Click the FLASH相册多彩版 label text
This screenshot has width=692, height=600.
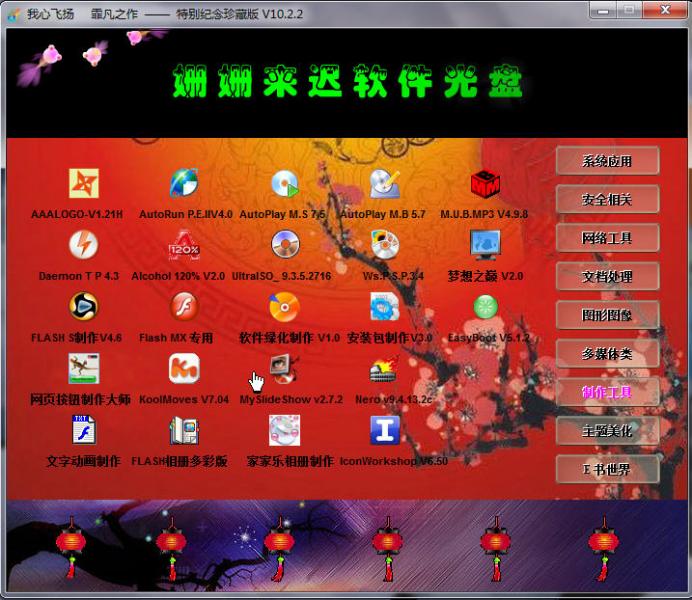click(x=180, y=461)
